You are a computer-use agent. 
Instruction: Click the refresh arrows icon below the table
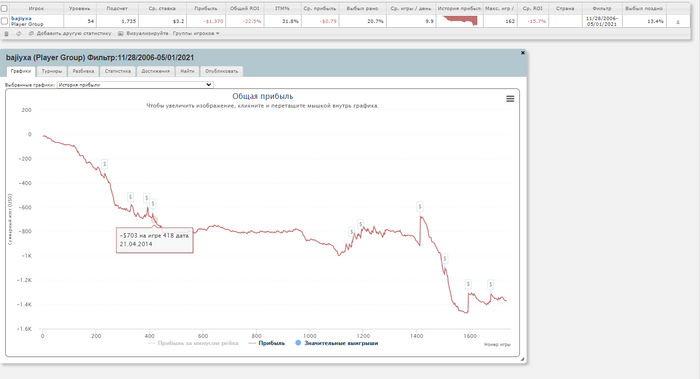(x=19, y=33)
